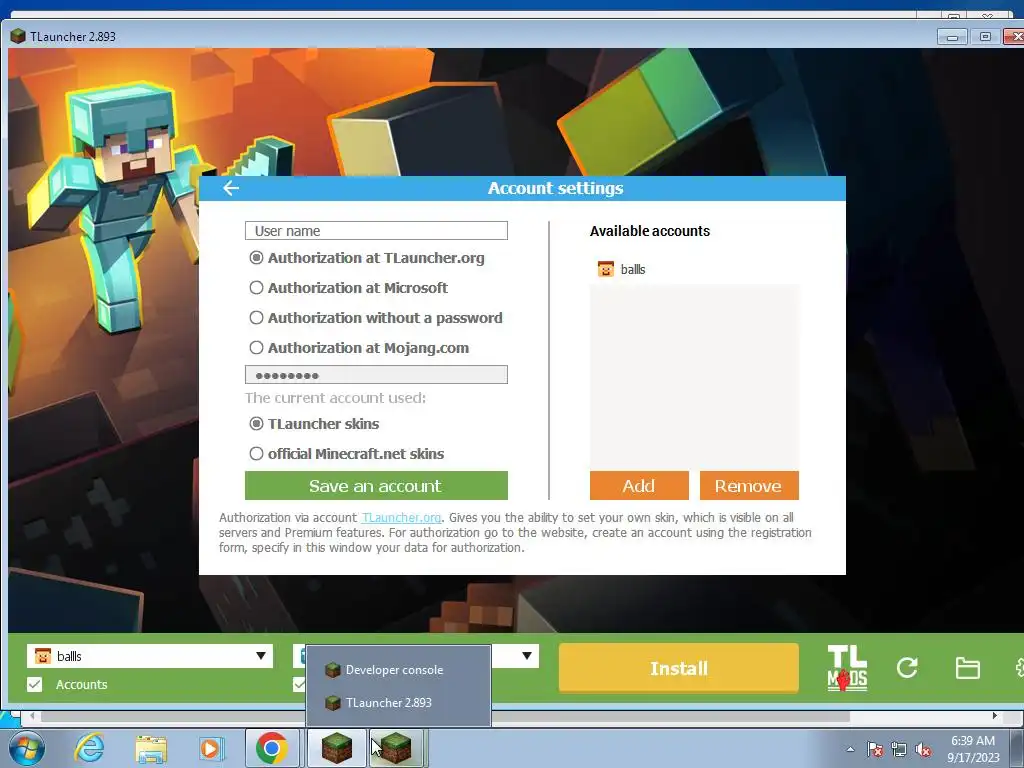This screenshot has width=1024, height=768.
Task: Click the horizontal scrollbar track
Action: pyautogui.click(x=513, y=716)
